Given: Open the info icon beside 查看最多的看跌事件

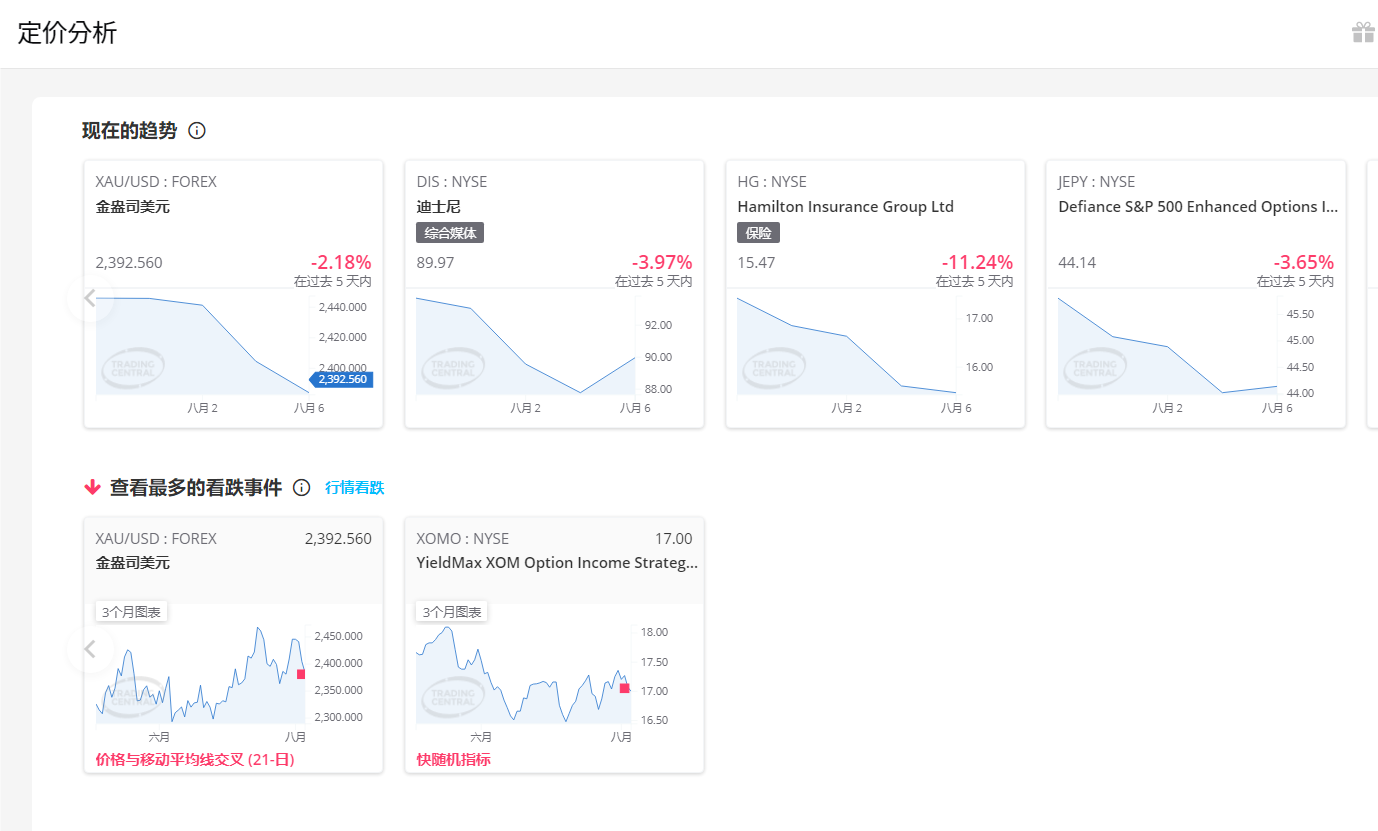Looking at the screenshot, I should click(x=301, y=487).
